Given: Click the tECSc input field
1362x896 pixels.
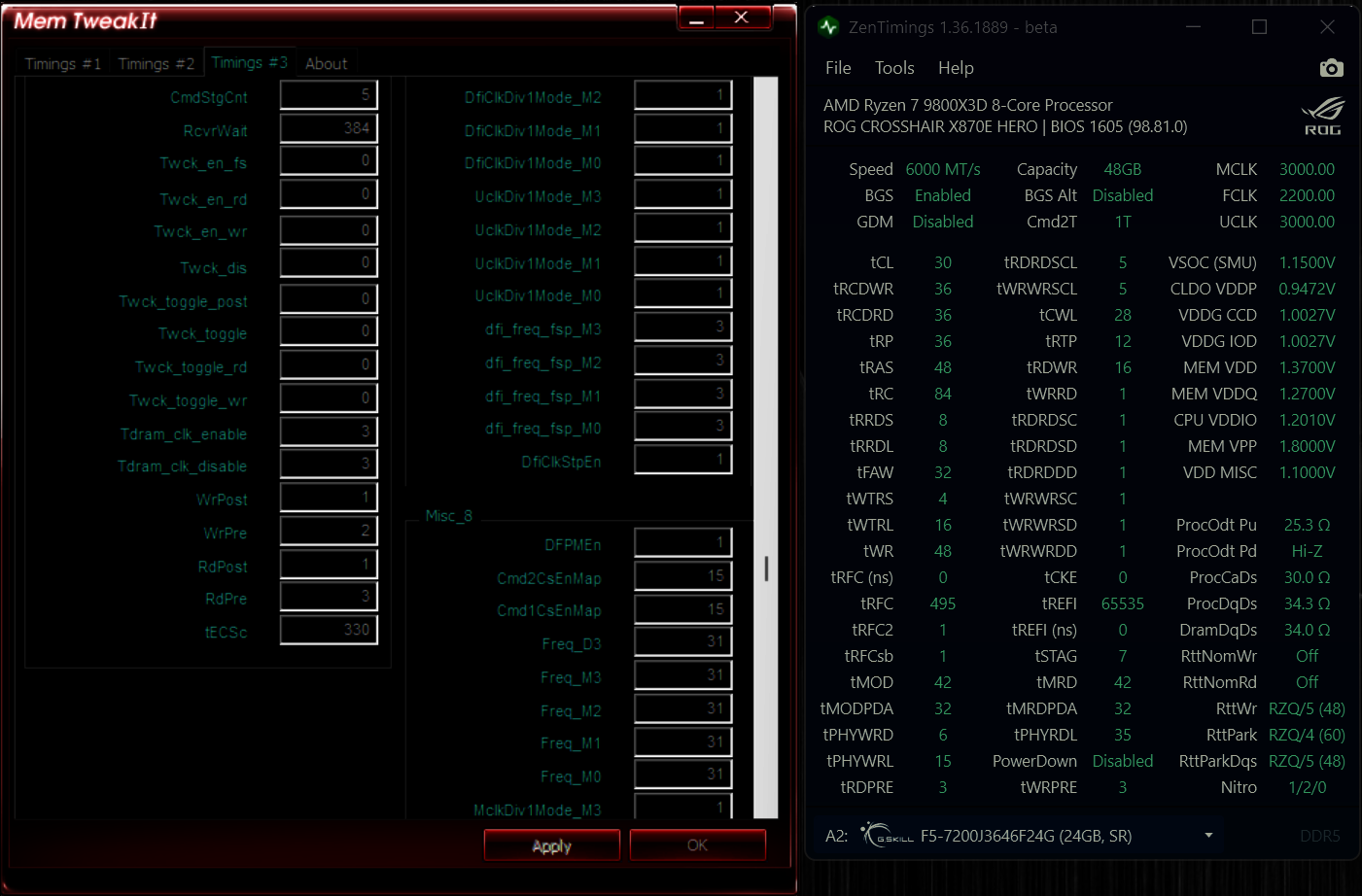Looking at the screenshot, I should click(x=329, y=630).
